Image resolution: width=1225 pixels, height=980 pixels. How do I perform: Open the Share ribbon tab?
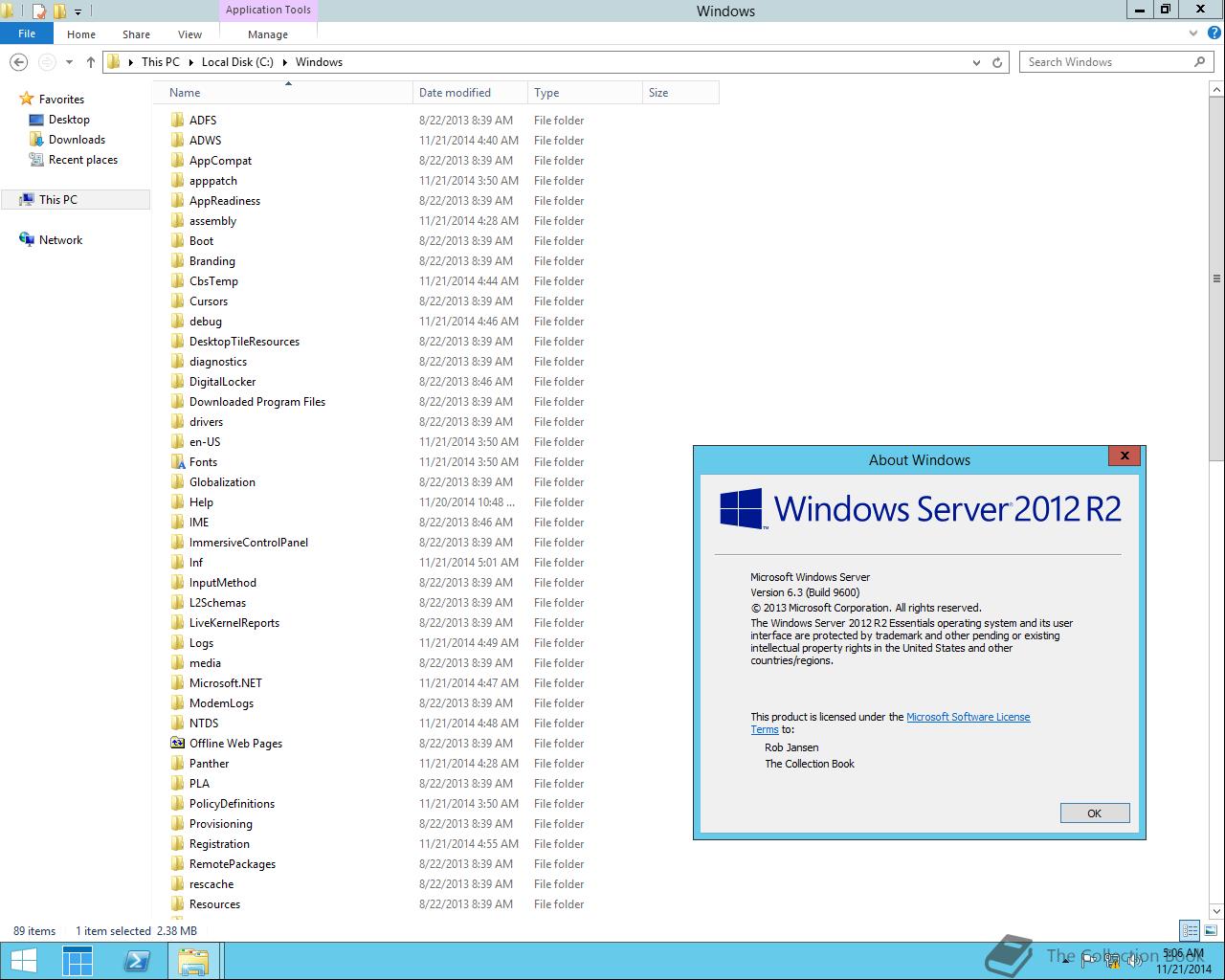(136, 34)
